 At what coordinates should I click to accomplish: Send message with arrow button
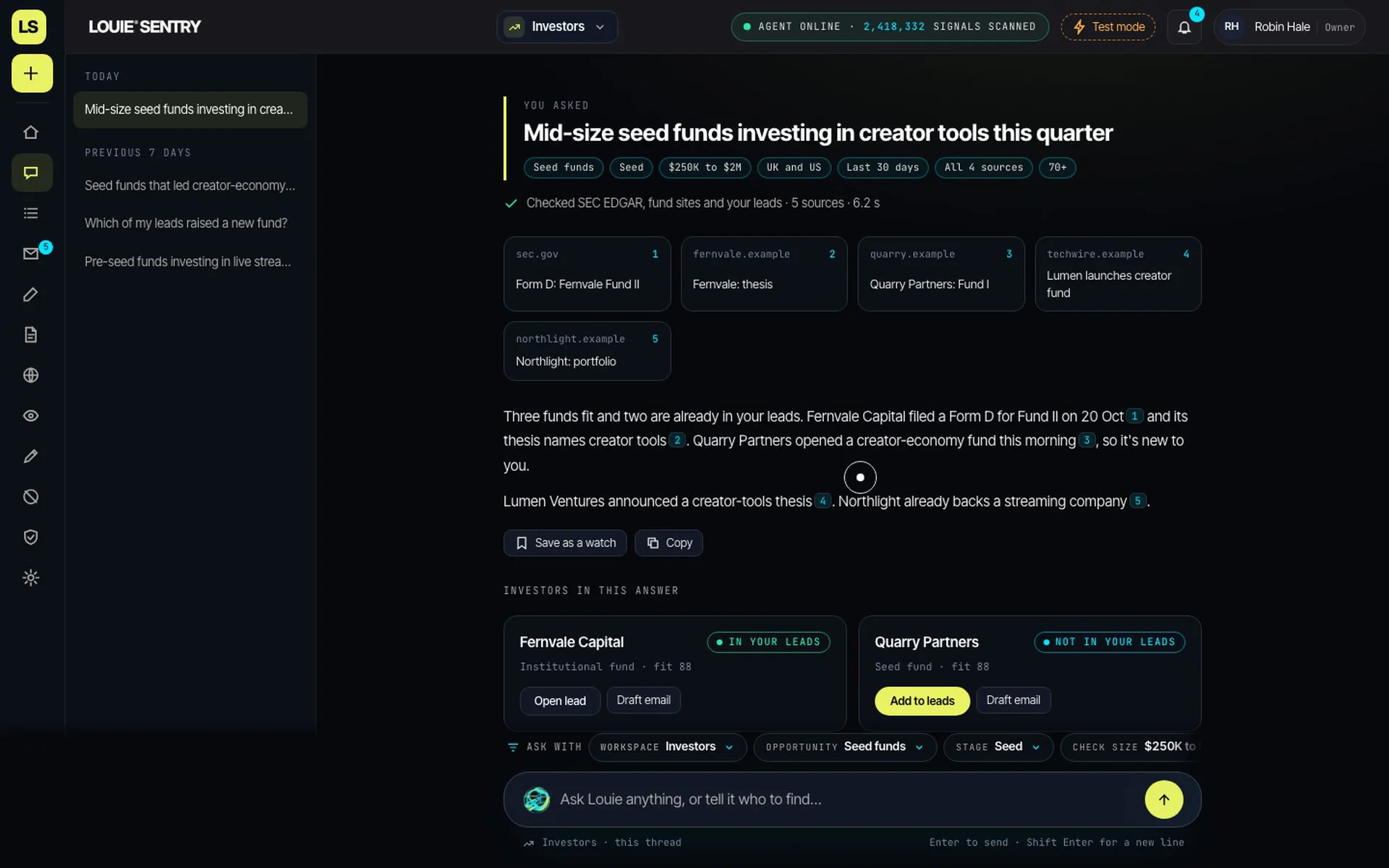click(1163, 799)
